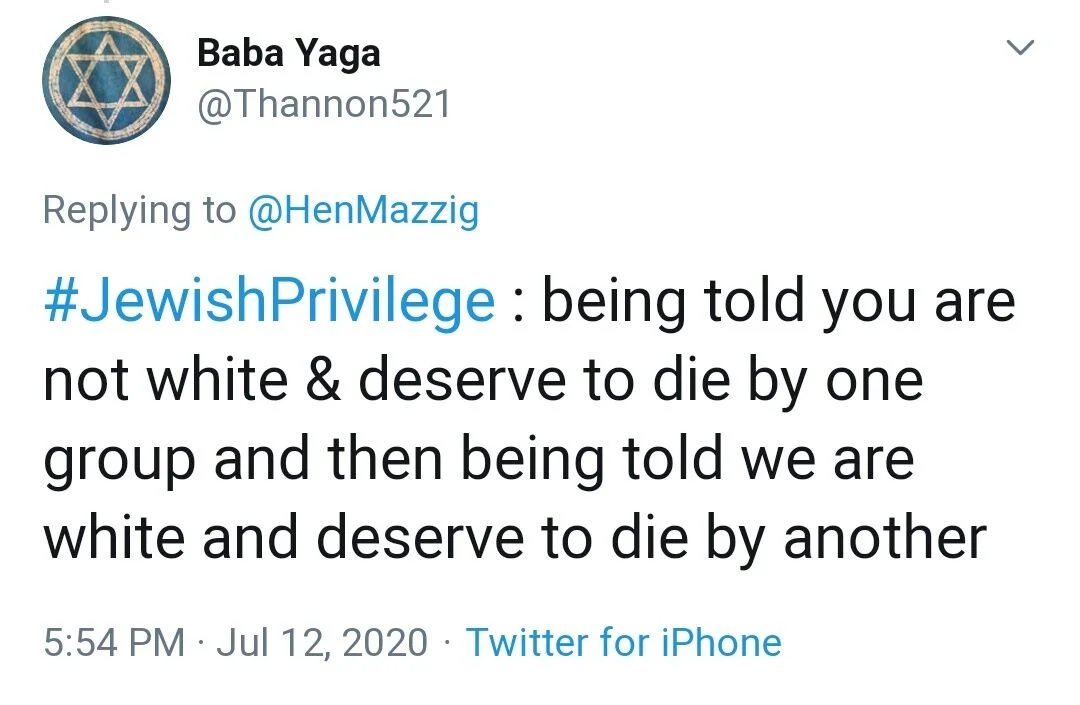Click the @Thannon521 handle
Screen dimensions: 1080x705
point(323,103)
